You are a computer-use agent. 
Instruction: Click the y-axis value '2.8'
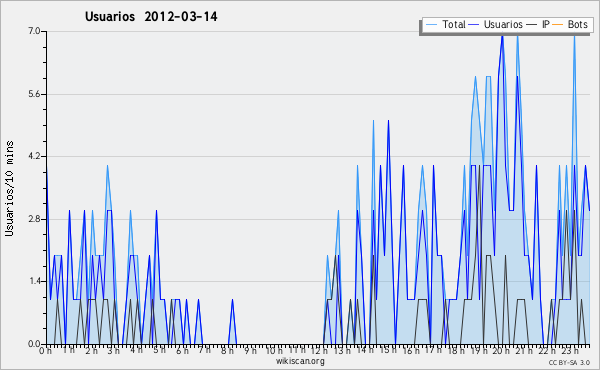pyautogui.click(x=34, y=219)
